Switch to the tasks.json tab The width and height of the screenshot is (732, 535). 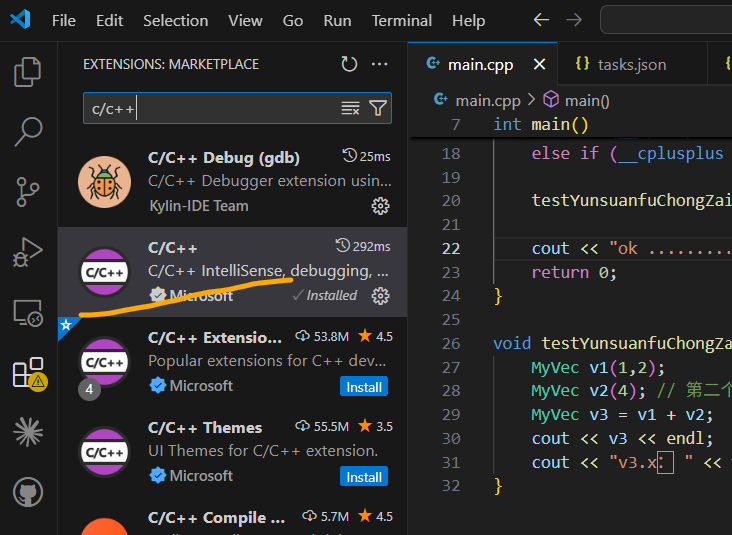click(x=632, y=64)
